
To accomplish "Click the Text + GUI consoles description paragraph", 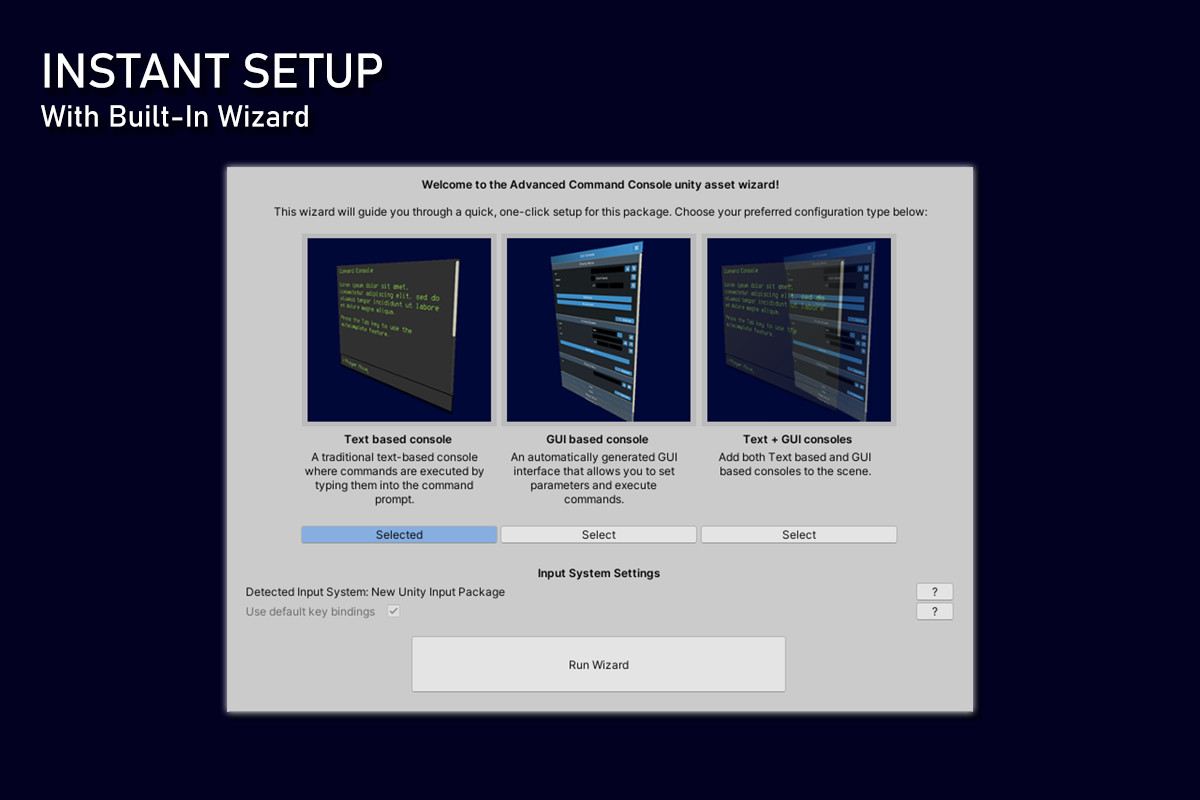I will [x=796, y=464].
